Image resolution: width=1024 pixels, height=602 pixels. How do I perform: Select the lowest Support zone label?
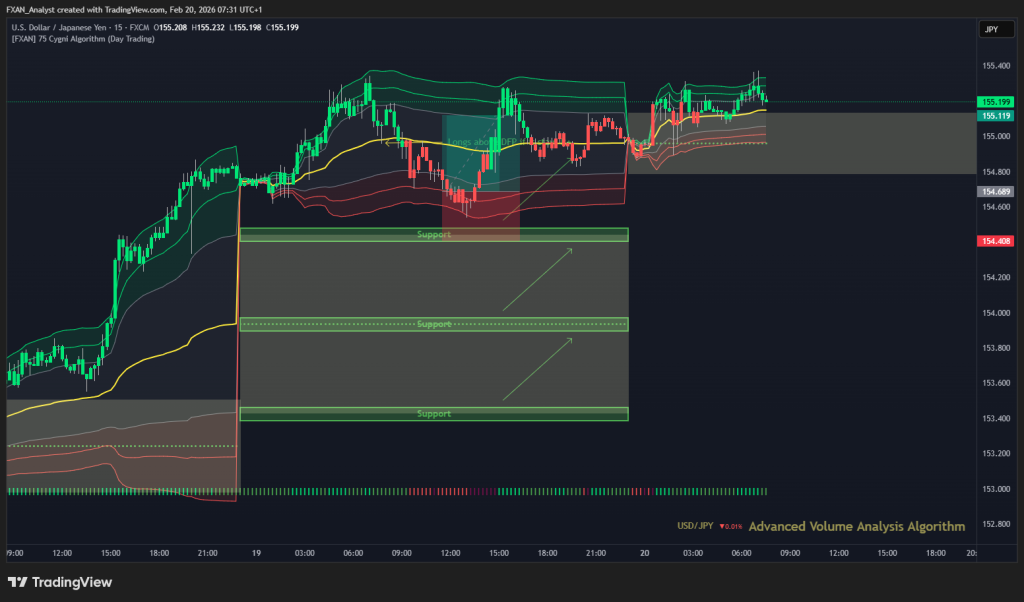tap(434, 414)
